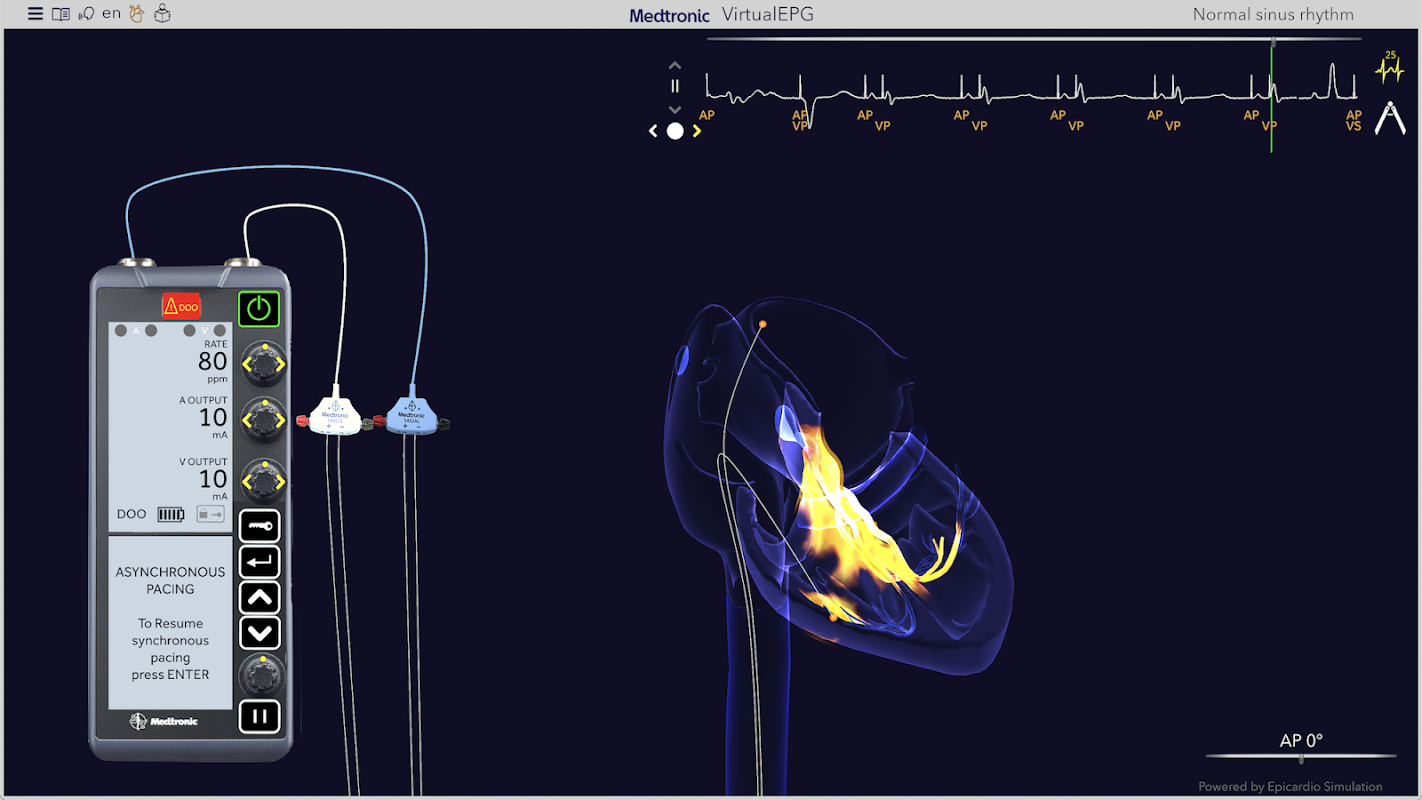Click the white ventricular lead connector block

337,415
